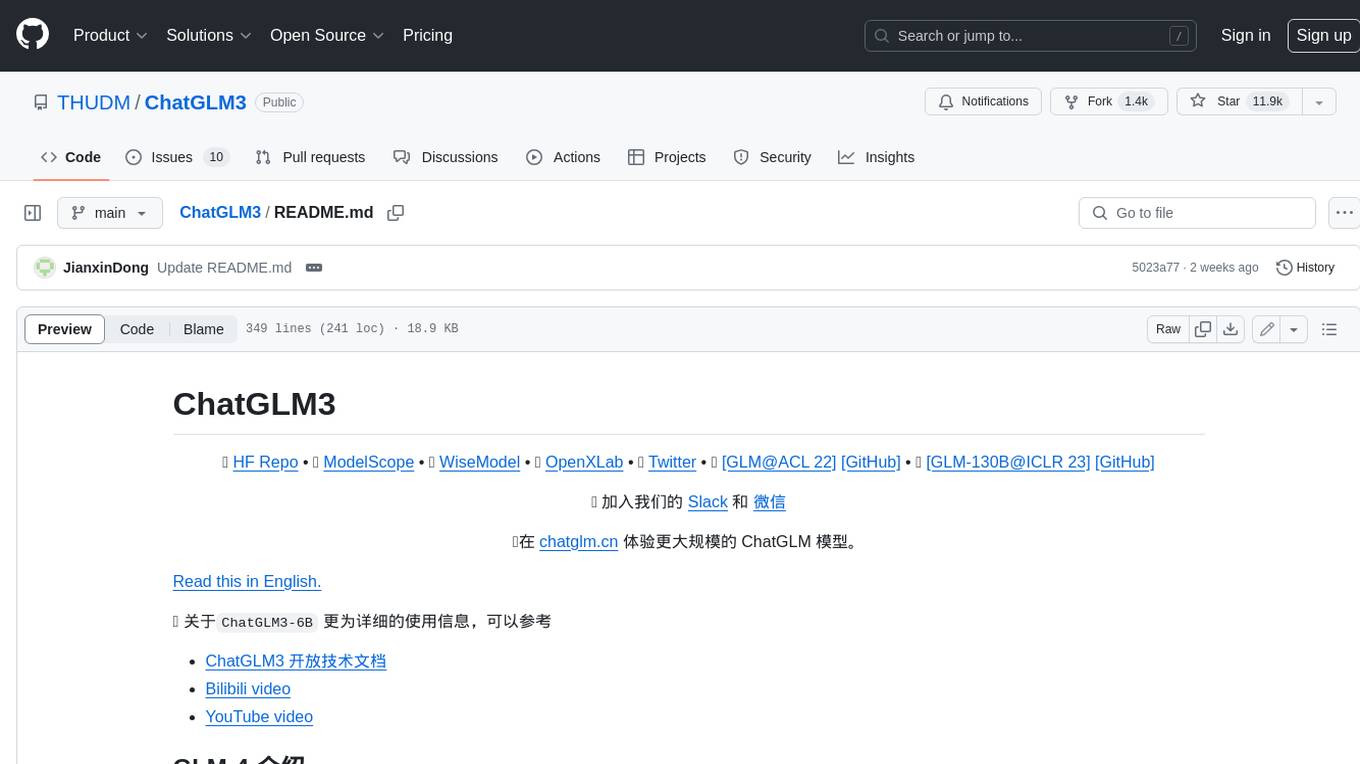Open the star lists dropdown arrow
The height and width of the screenshot is (764, 1360).
tap(1319, 102)
